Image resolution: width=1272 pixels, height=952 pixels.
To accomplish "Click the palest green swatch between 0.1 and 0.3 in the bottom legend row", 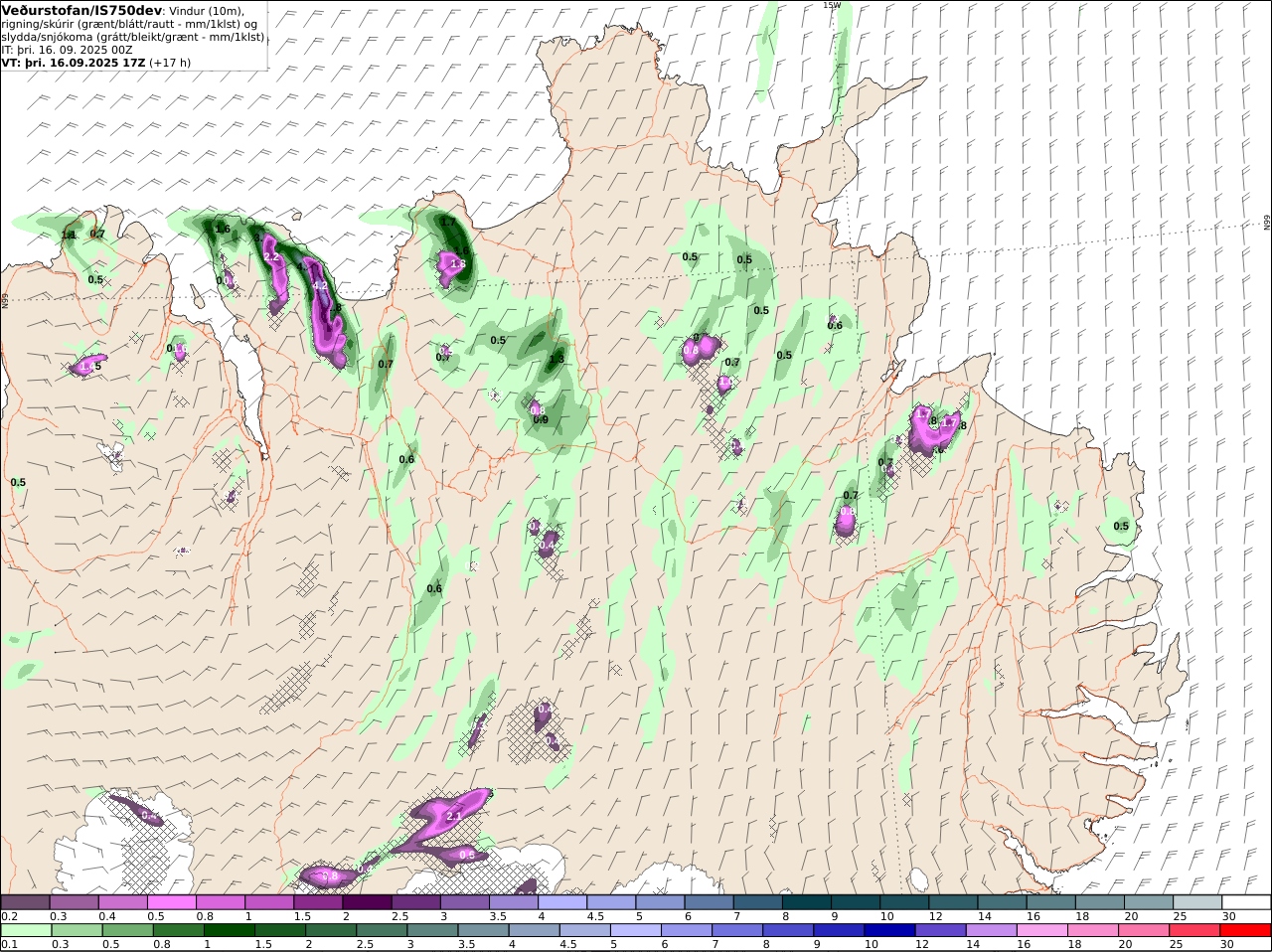I will [26, 930].
